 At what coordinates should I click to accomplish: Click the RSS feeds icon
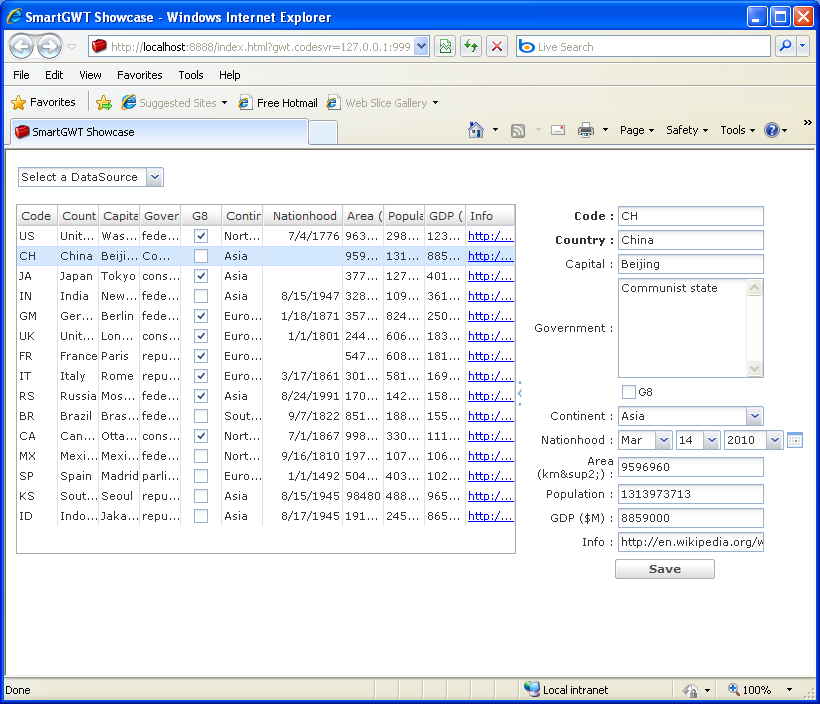518,130
